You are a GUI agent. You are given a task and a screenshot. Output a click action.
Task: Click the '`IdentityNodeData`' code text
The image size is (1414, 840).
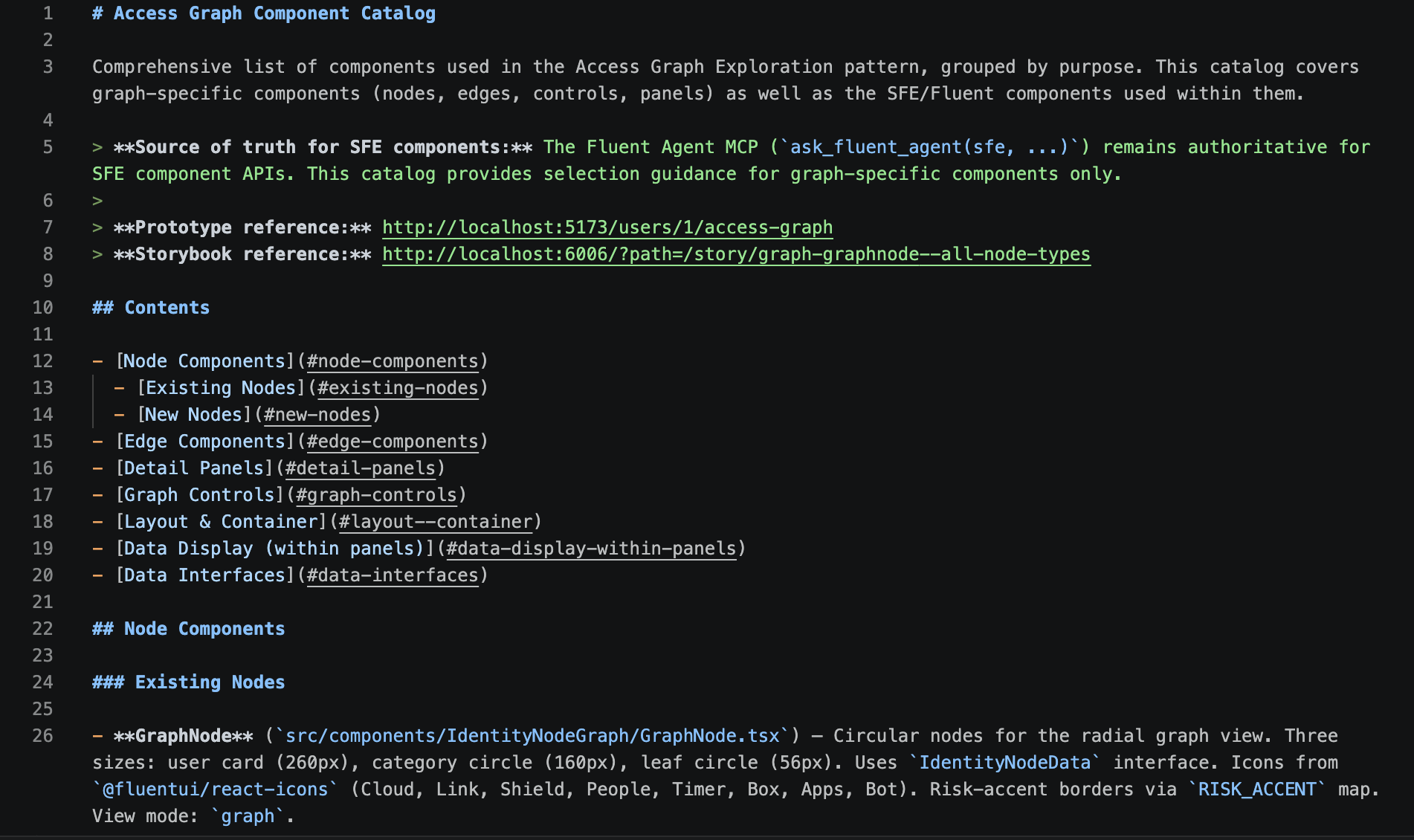click(x=1005, y=763)
